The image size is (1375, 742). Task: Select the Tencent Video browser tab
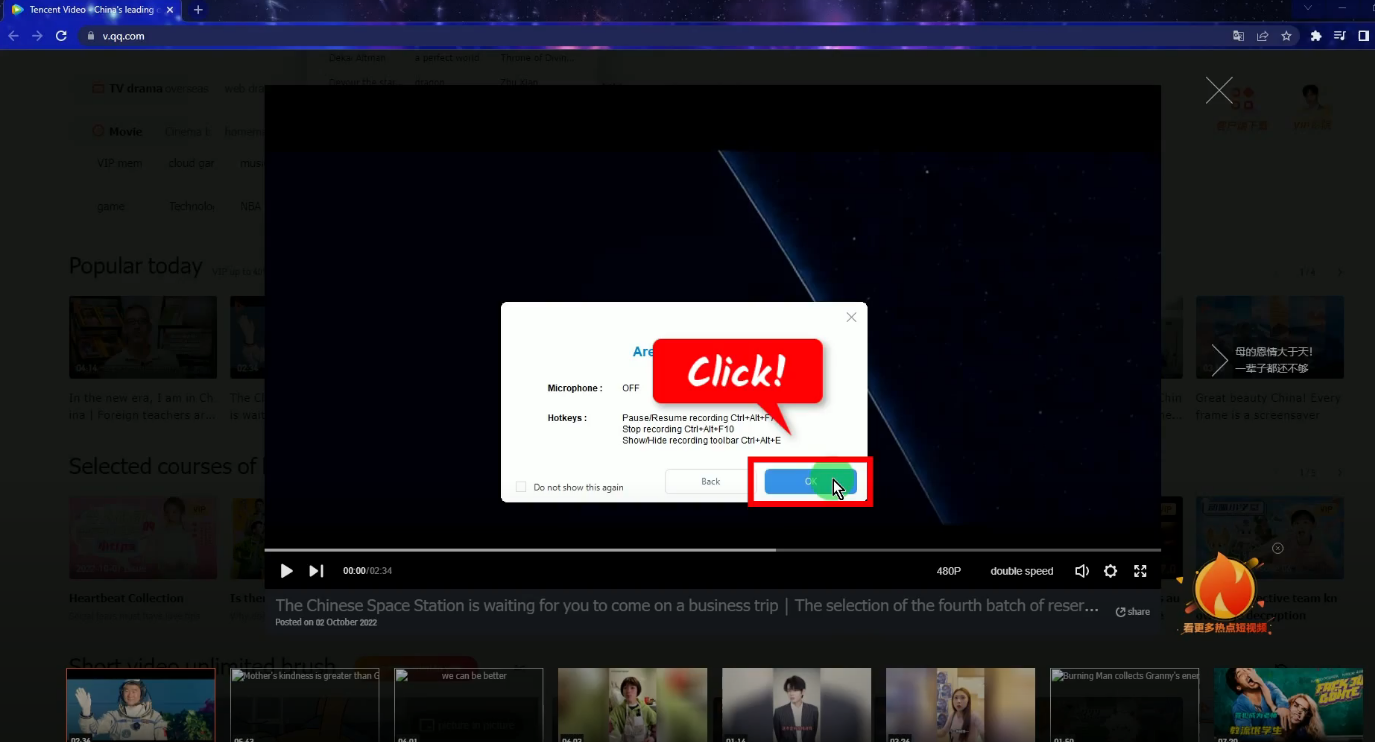tap(90, 10)
